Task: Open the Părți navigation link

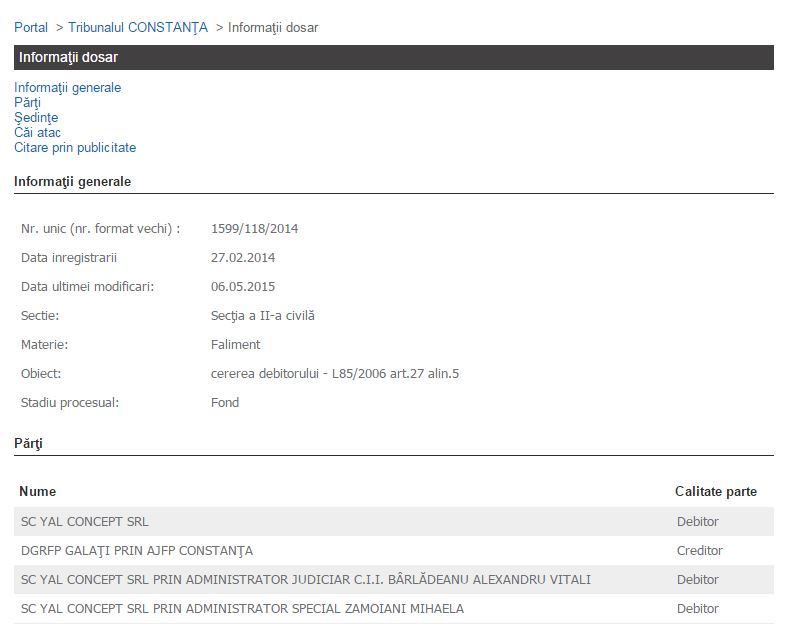Action: [x=27, y=103]
